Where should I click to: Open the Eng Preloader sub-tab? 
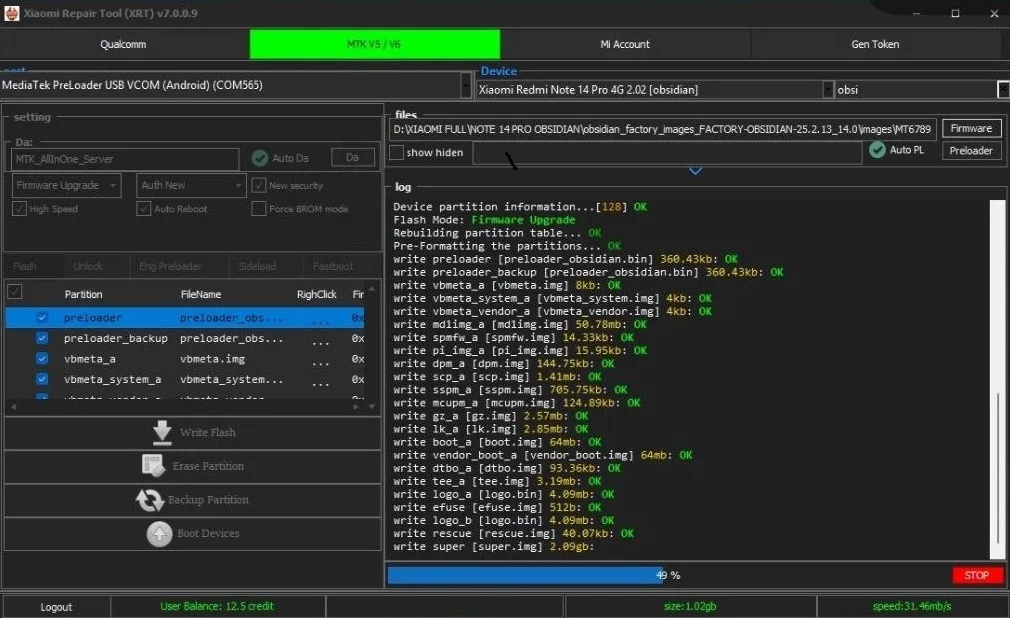click(170, 266)
